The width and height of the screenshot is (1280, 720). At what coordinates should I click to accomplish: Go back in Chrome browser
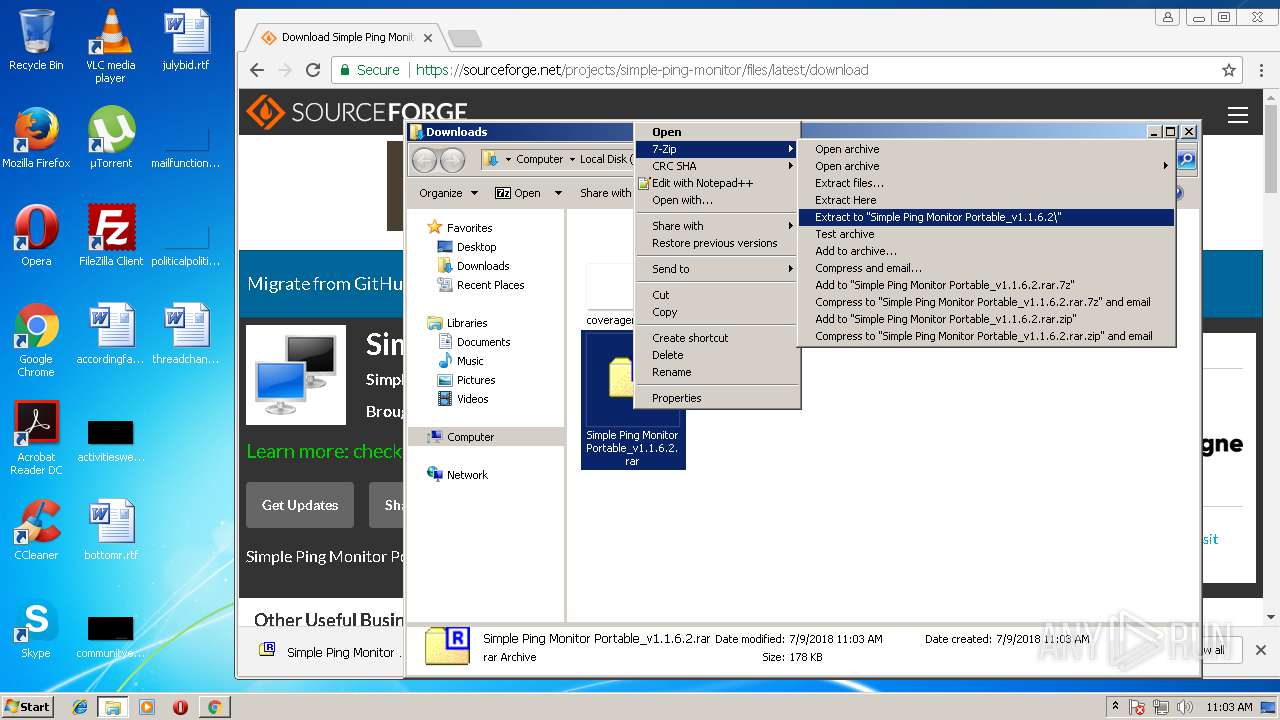257,70
